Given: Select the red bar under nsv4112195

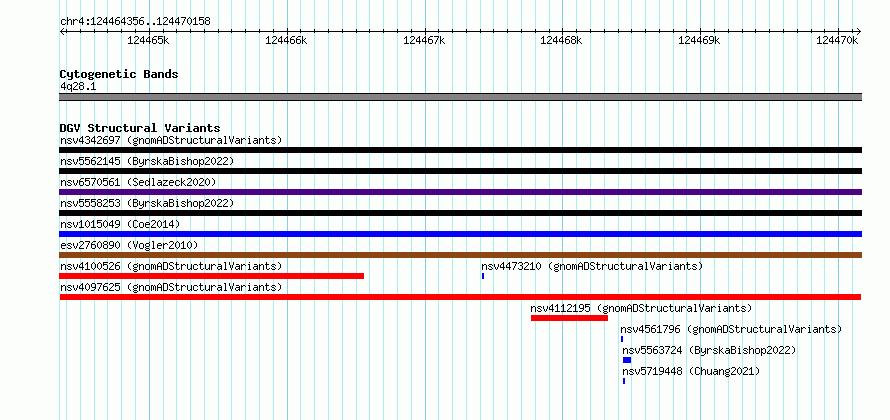Looking at the screenshot, I should point(569,318).
